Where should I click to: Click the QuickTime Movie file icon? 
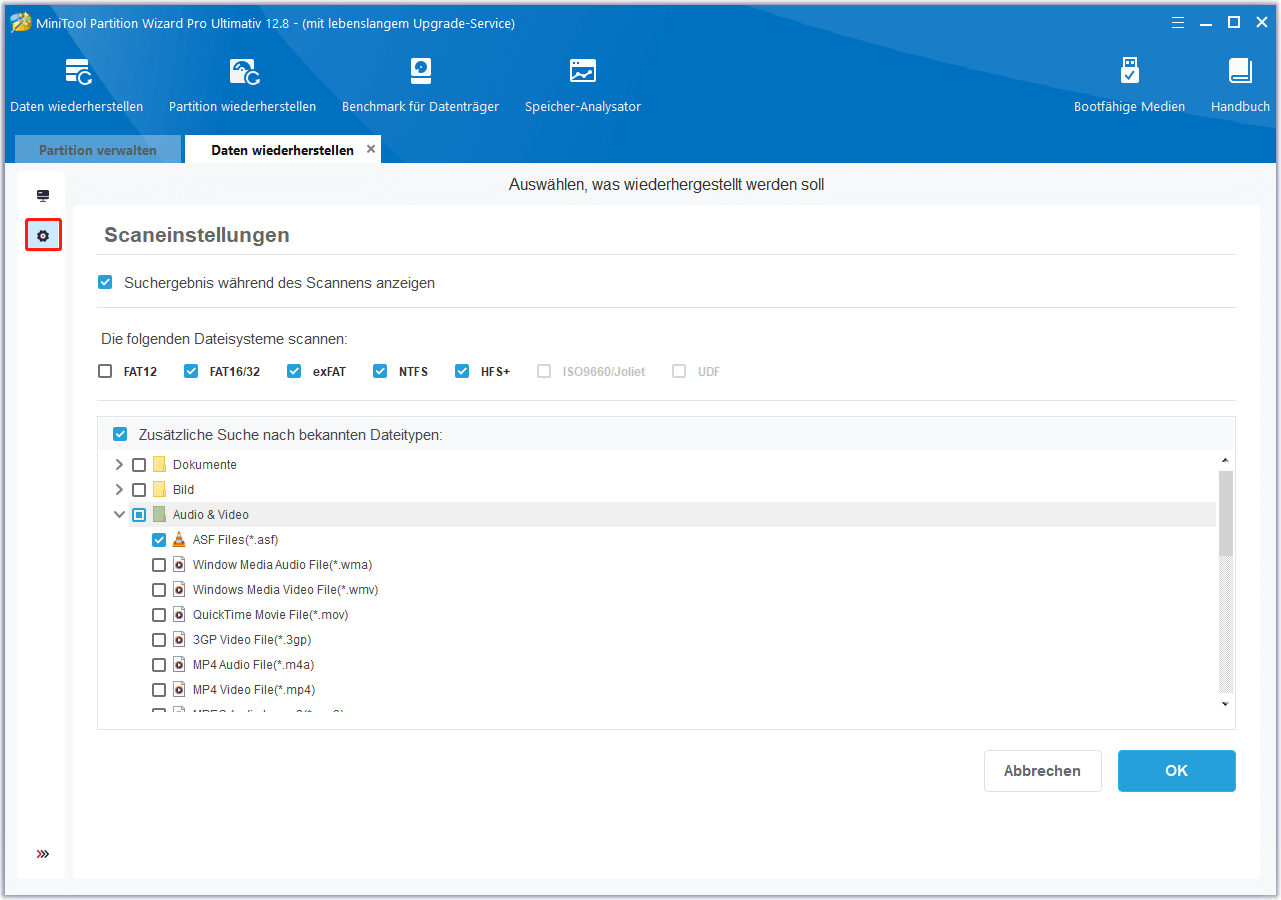click(179, 615)
